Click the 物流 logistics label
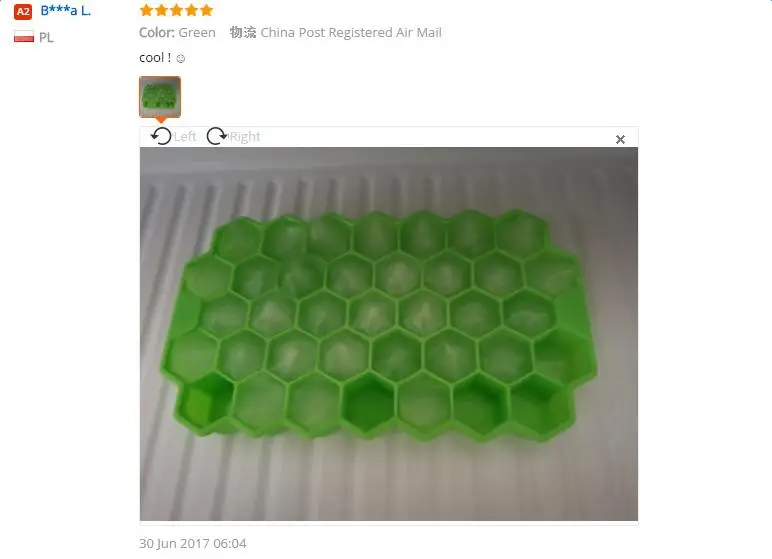Image resolution: width=772 pixels, height=559 pixels. 243,33
